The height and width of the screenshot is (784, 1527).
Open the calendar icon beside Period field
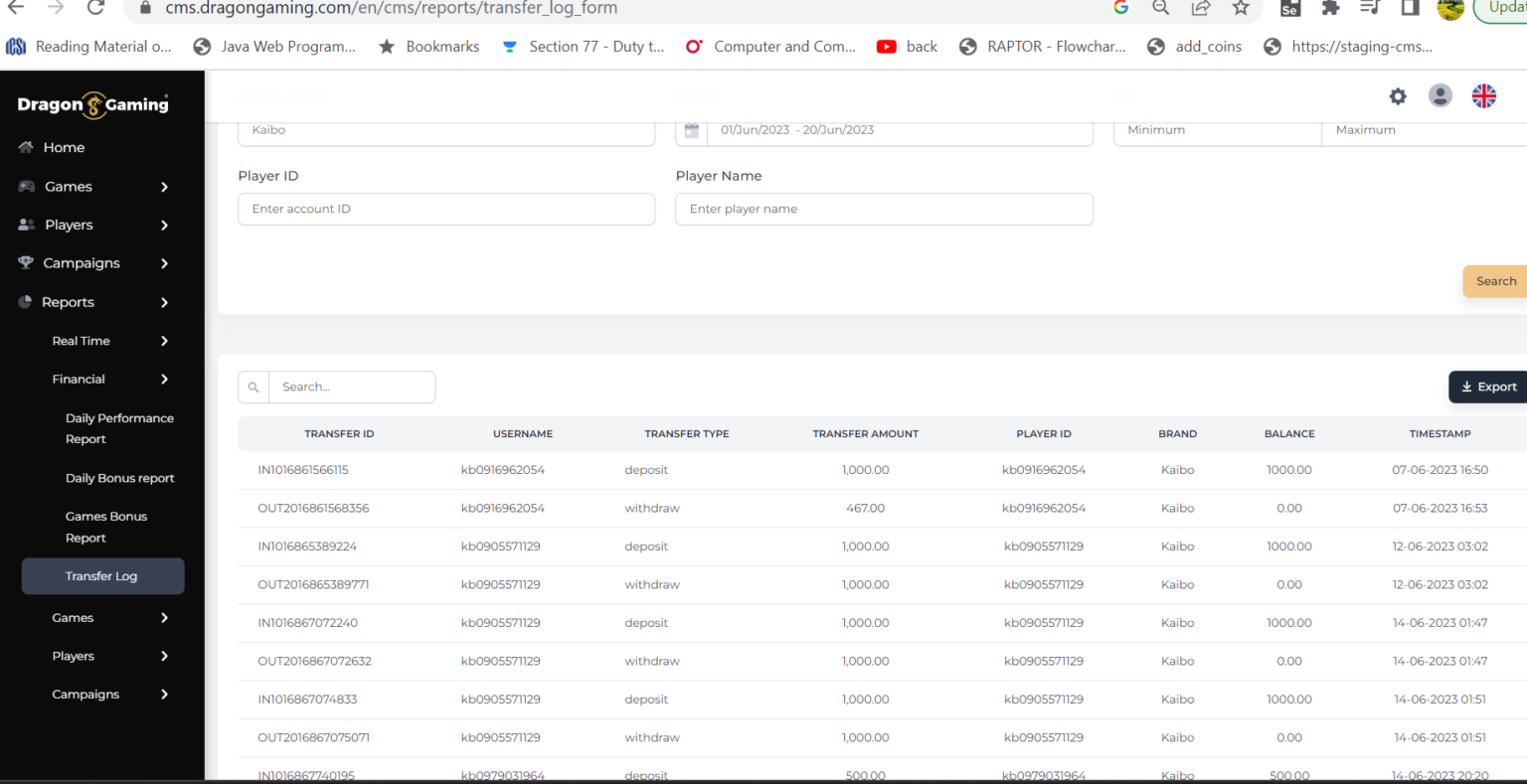coord(691,129)
